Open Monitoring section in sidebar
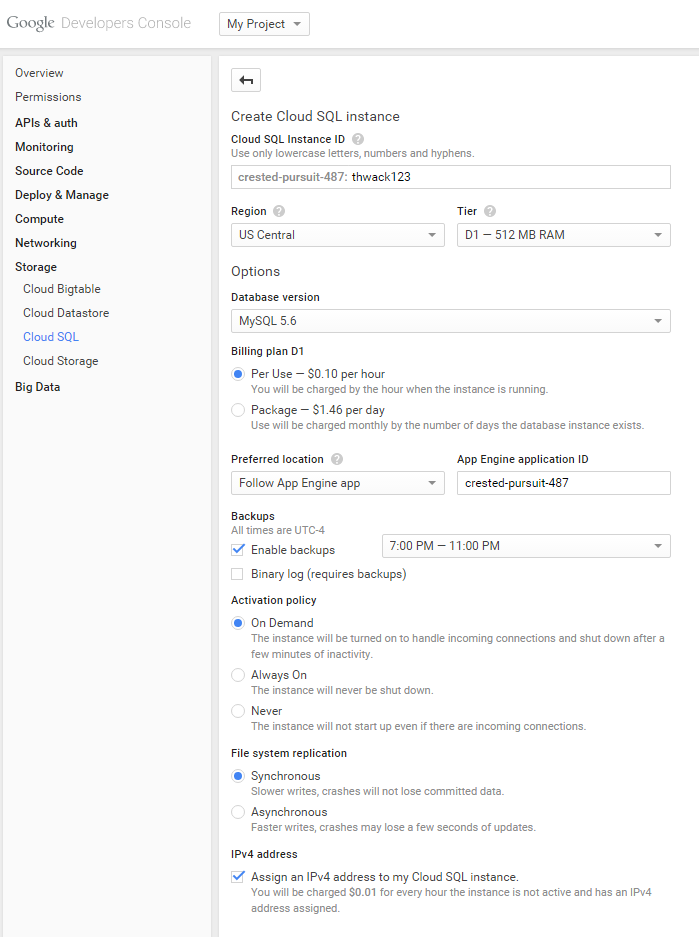Viewport: 699px width, 937px height. pyautogui.click(x=44, y=147)
